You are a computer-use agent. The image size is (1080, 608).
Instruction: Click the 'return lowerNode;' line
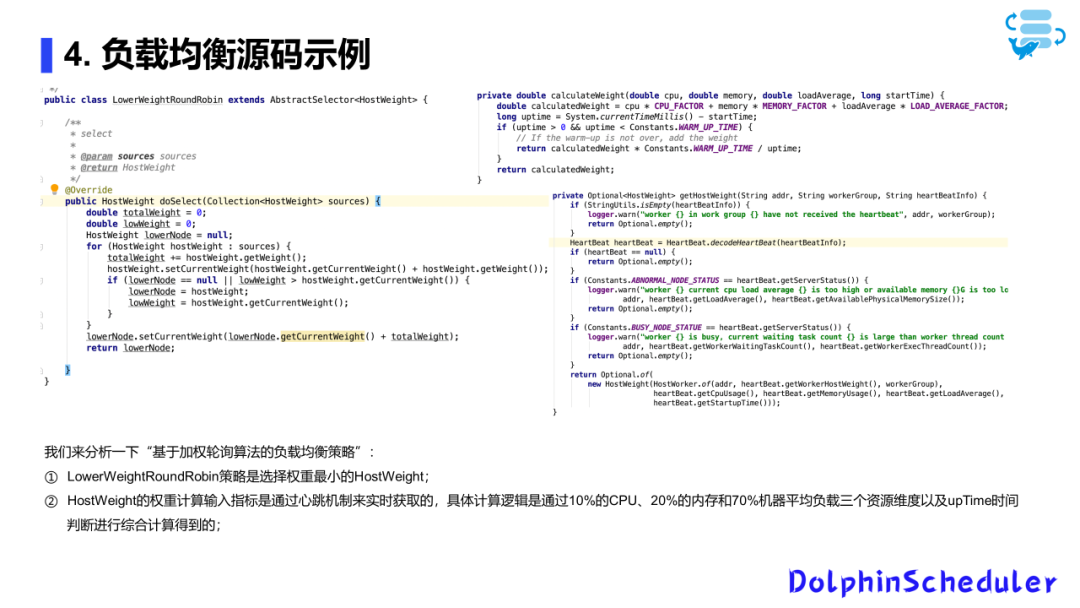coord(130,348)
